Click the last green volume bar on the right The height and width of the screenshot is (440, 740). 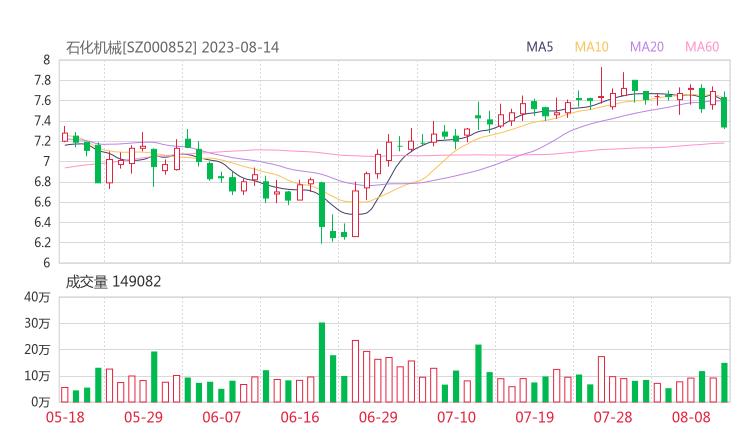(724, 382)
